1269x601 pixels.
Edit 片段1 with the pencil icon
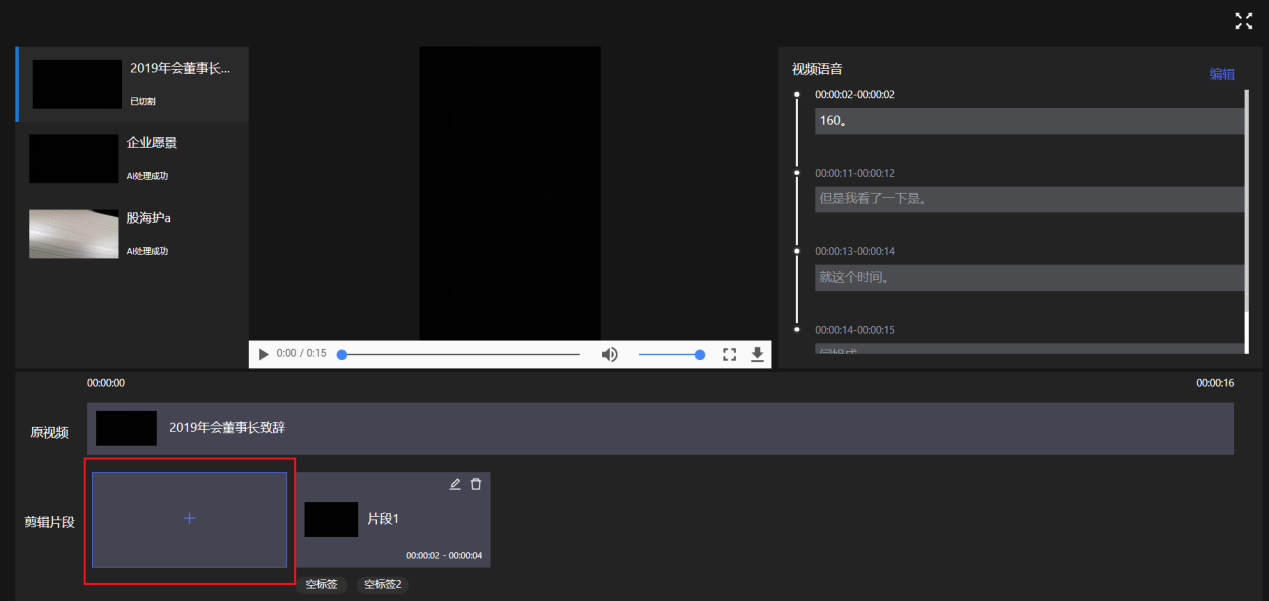pos(455,484)
